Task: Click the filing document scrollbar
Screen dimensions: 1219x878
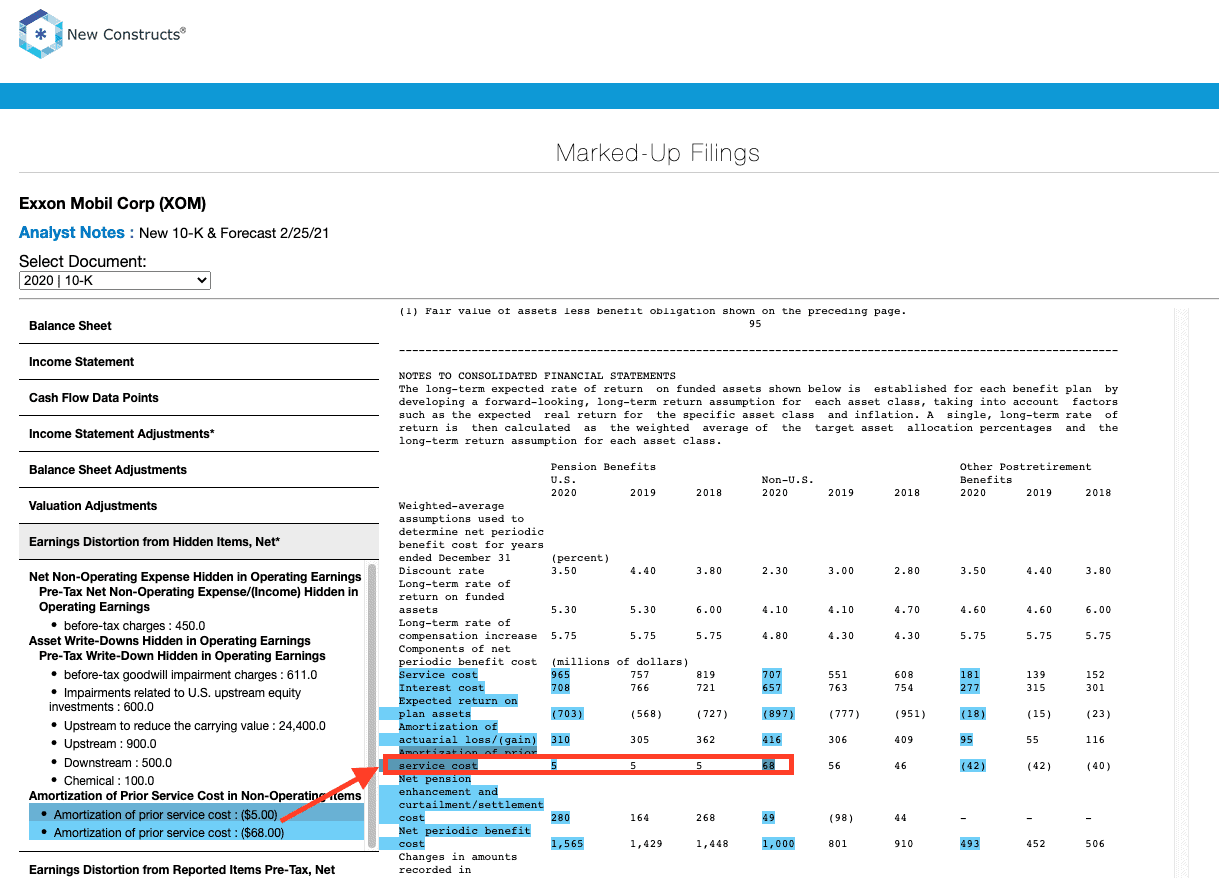Action: coord(1180,594)
